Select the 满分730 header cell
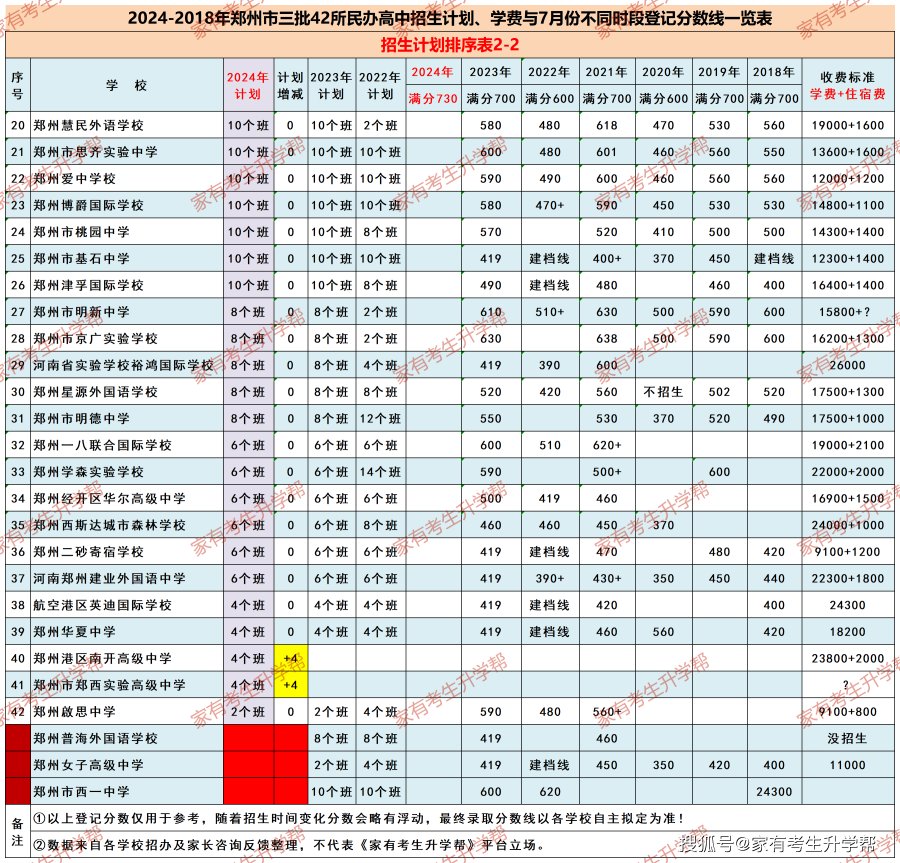The image size is (900, 863). pos(433,99)
